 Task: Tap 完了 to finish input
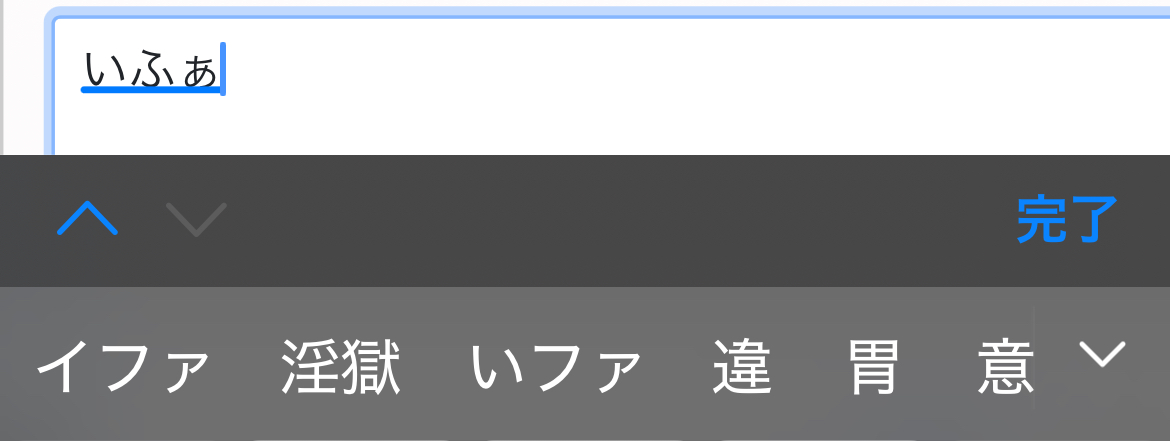pyautogui.click(x=1067, y=219)
